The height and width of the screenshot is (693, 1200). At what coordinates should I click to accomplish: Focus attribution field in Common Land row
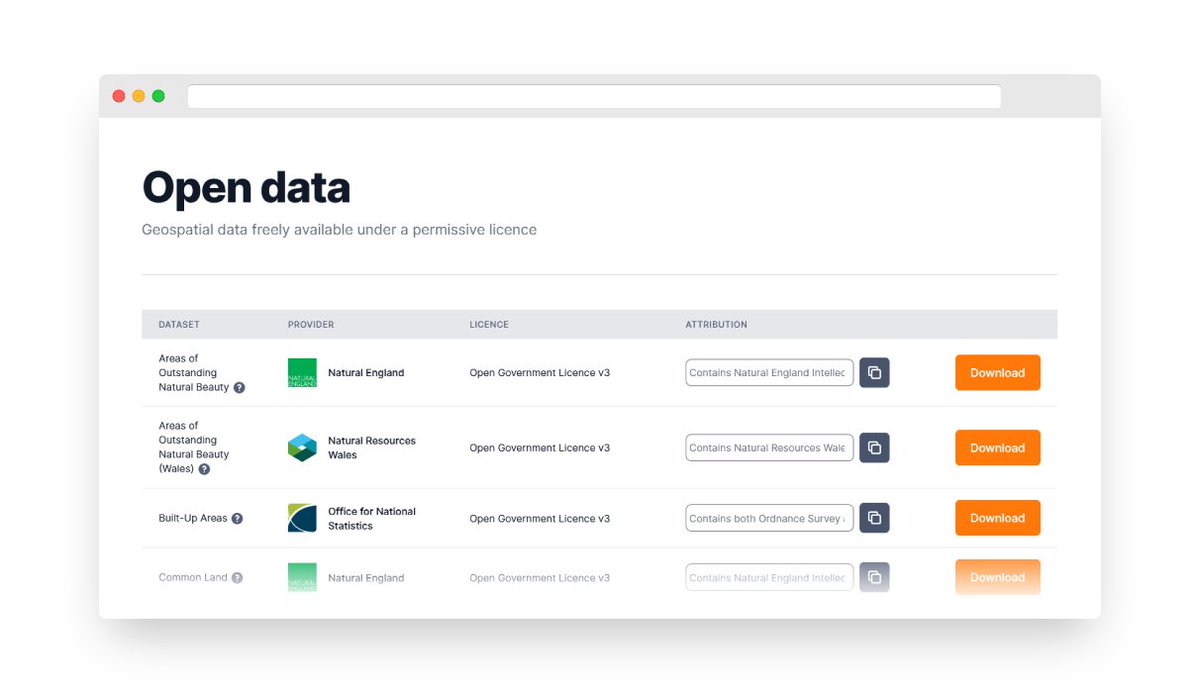769,577
